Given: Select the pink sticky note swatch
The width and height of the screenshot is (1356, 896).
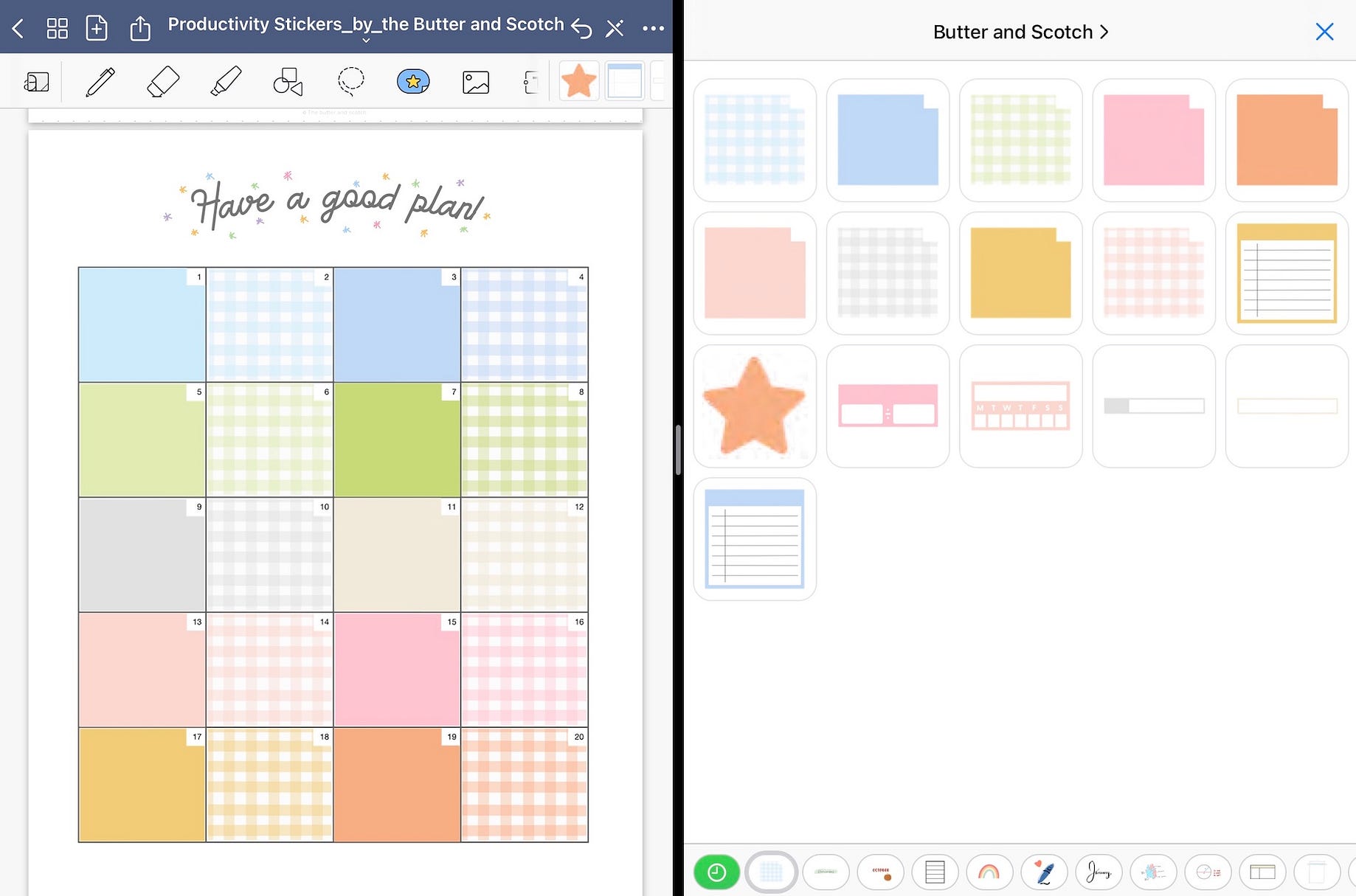Looking at the screenshot, I should tap(1153, 140).
